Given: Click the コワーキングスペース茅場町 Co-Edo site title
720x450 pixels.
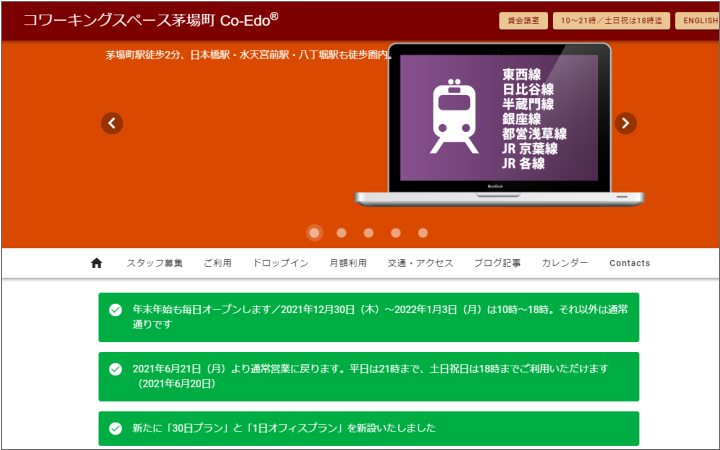Looking at the screenshot, I should (151, 20).
